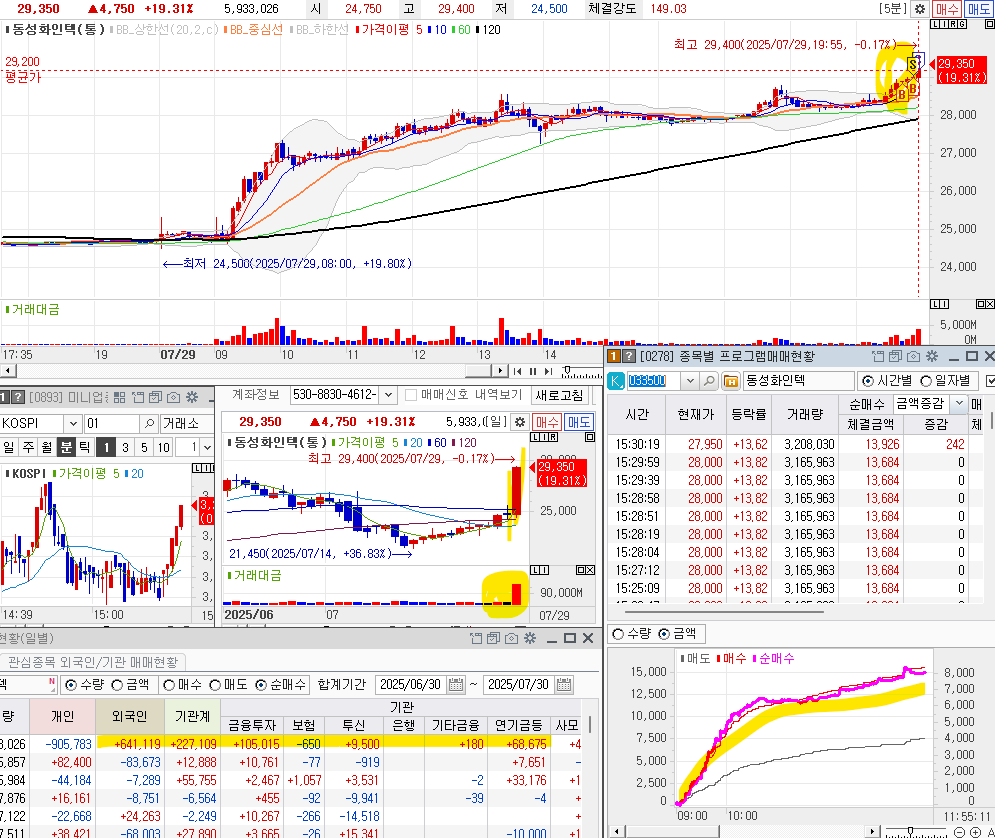Click the 매수 button in daily chart panel
This screenshot has width=995, height=838.
tap(546, 422)
